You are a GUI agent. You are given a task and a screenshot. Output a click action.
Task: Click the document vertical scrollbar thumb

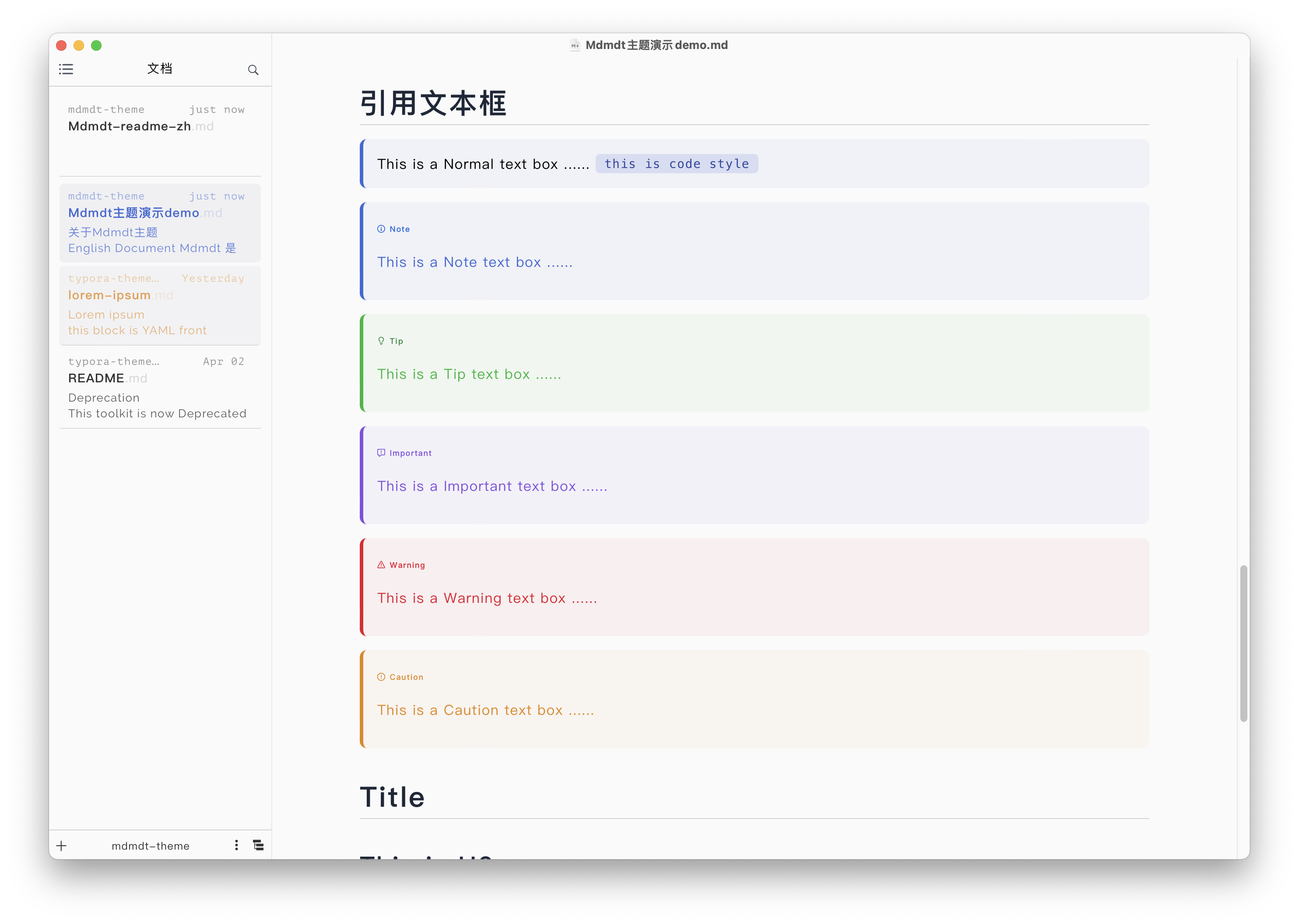click(x=1244, y=643)
